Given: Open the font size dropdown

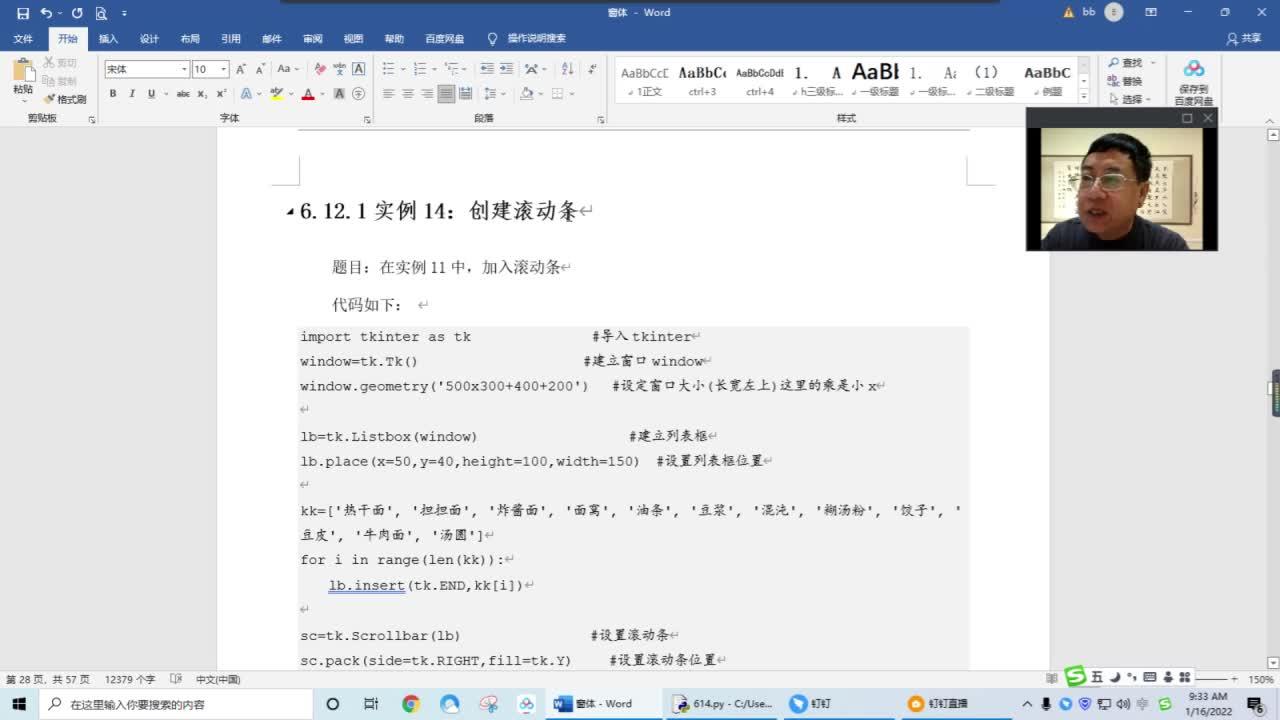Looking at the screenshot, I should [224, 69].
